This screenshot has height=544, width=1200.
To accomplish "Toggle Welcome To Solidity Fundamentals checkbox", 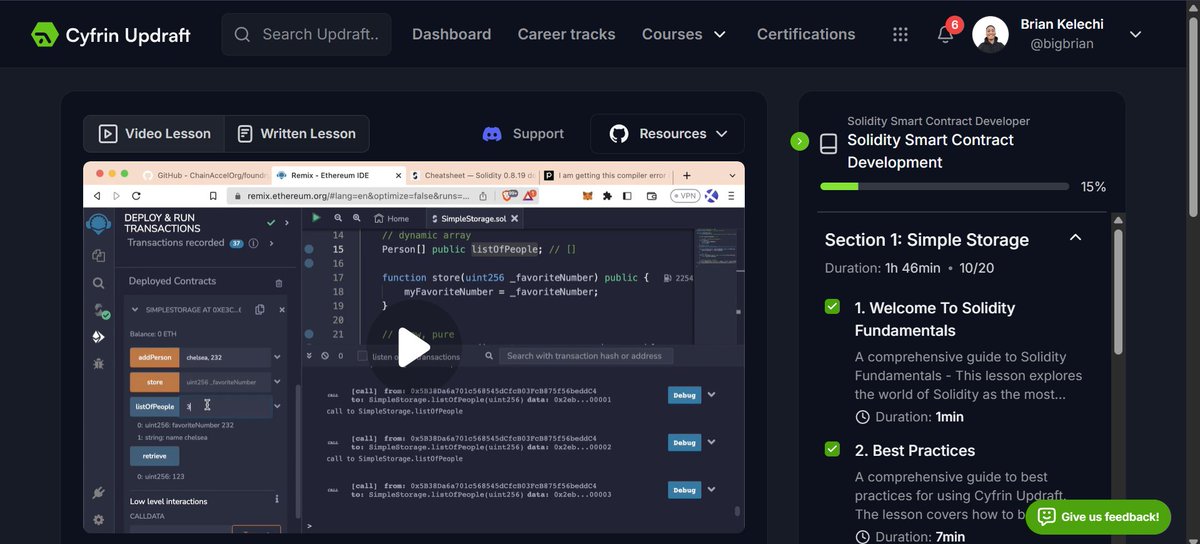I will [x=832, y=307].
